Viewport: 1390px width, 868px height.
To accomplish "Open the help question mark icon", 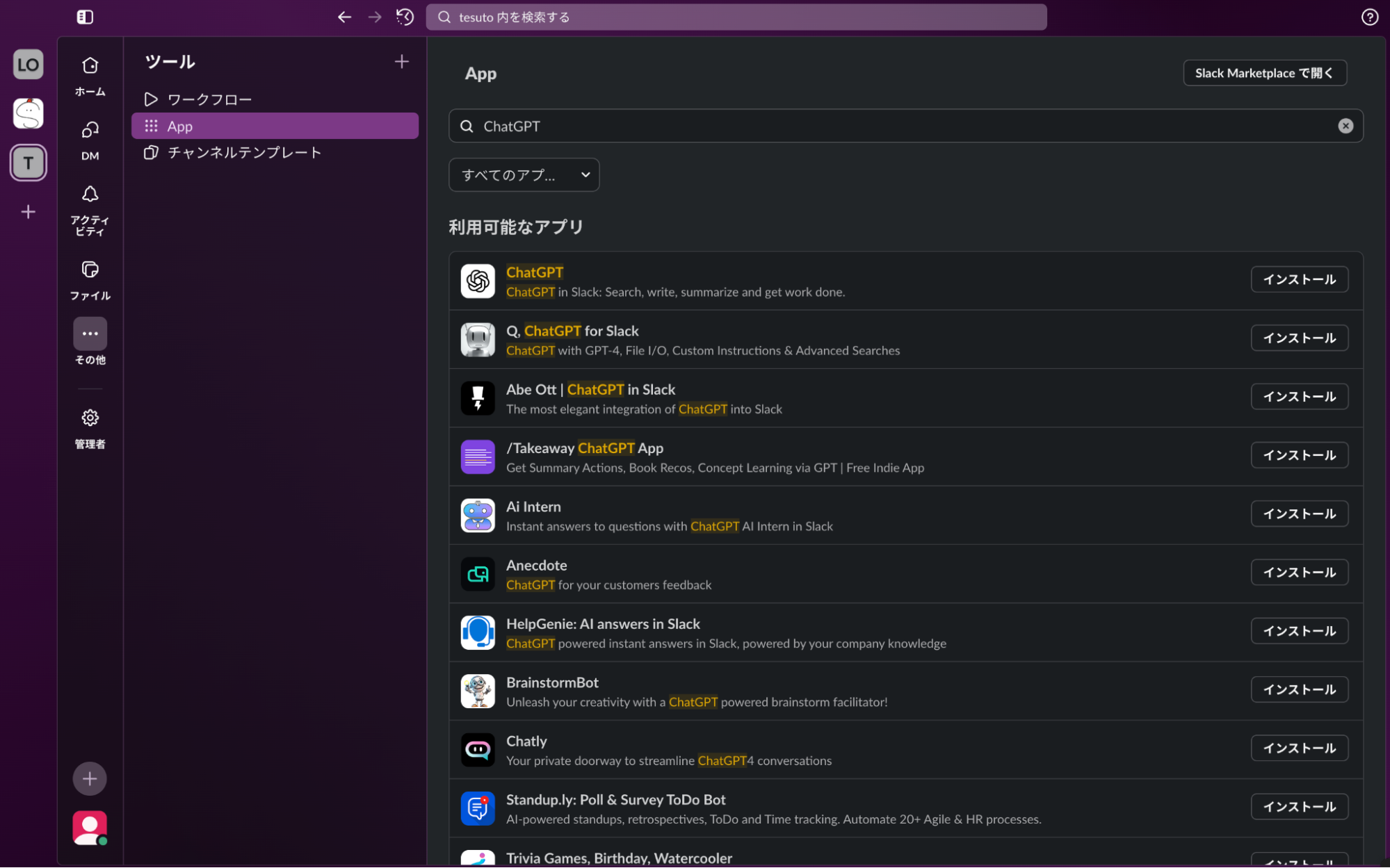I will (x=1369, y=17).
